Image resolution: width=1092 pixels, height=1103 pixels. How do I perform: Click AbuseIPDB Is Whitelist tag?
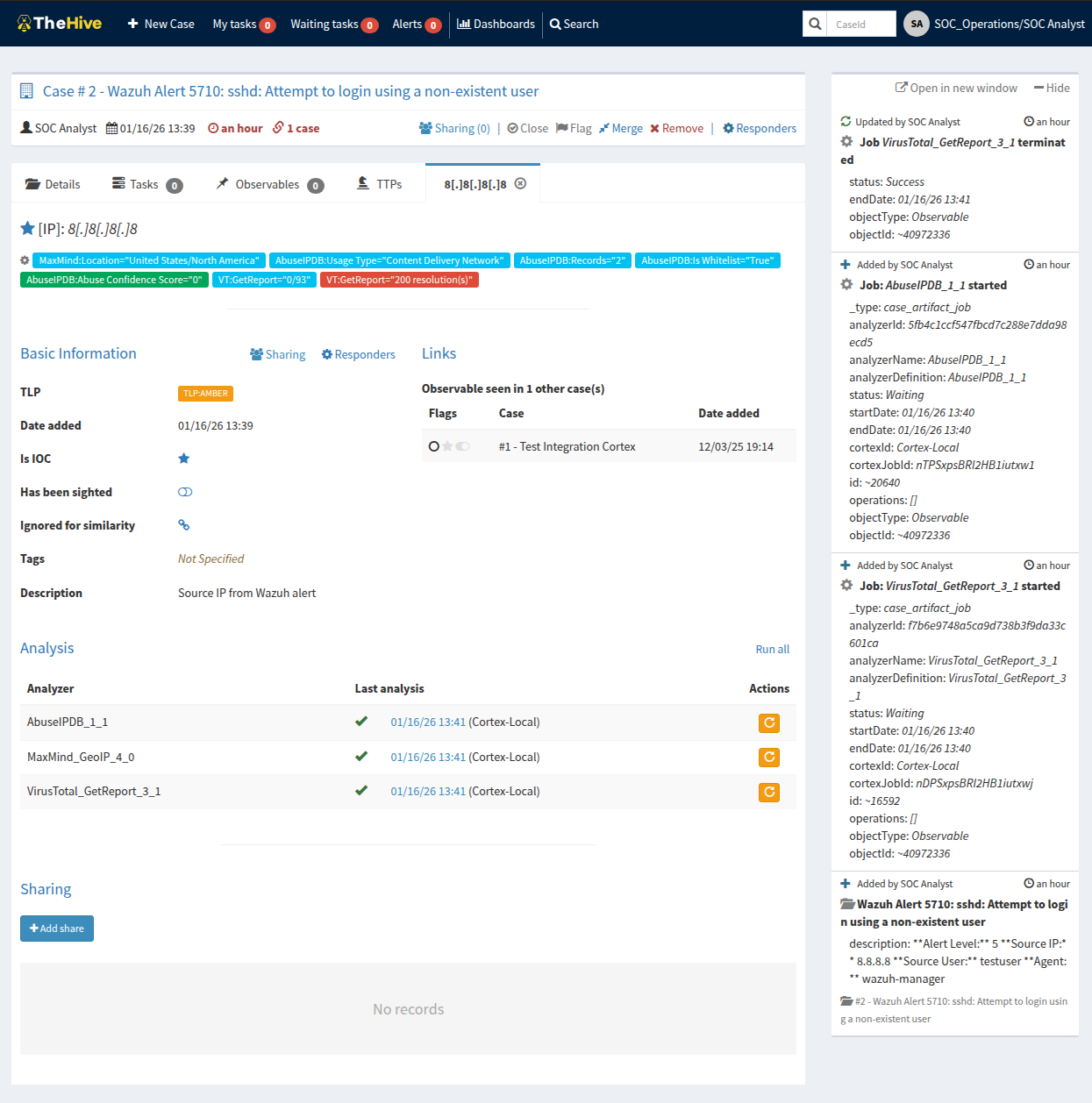(x=708, y=260)
